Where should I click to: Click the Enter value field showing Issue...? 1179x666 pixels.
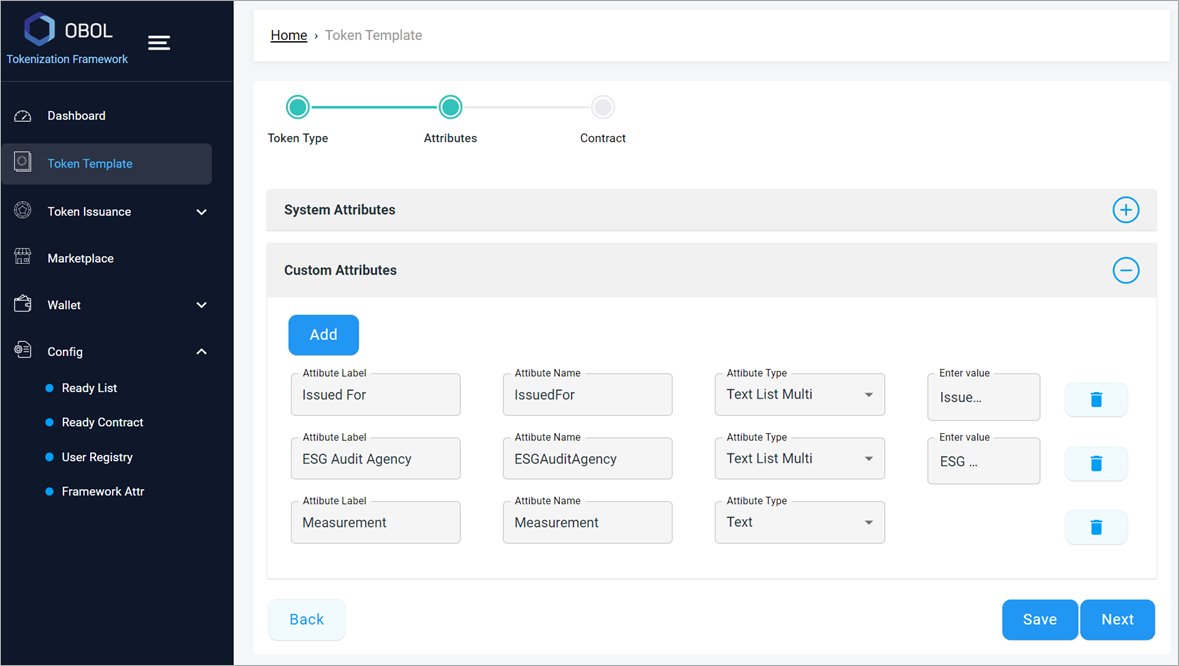984,397
